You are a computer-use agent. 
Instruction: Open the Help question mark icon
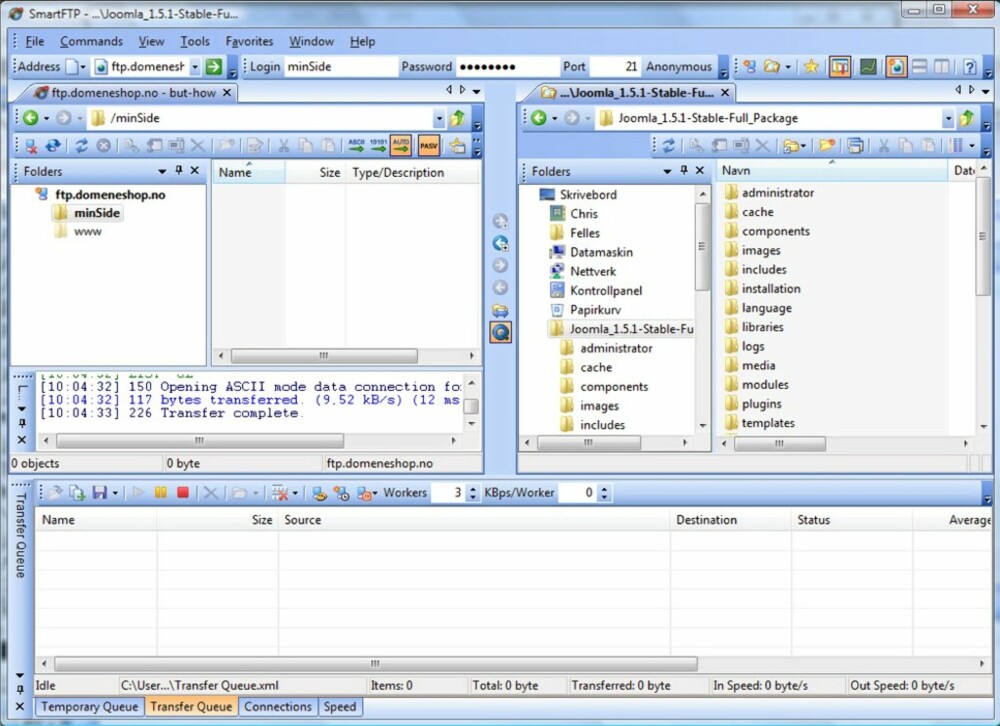tap(969, 66)
